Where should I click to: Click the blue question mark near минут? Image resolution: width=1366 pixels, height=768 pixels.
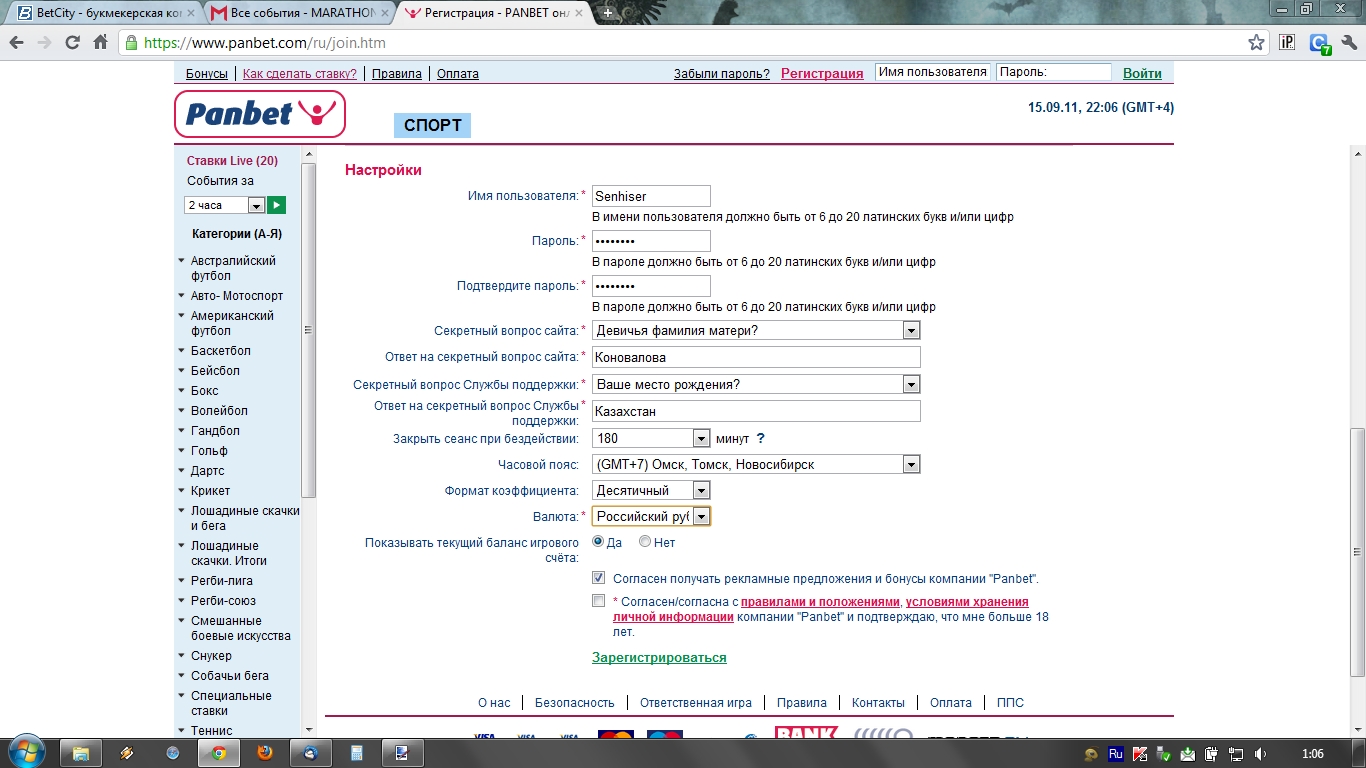coord(760,438)
